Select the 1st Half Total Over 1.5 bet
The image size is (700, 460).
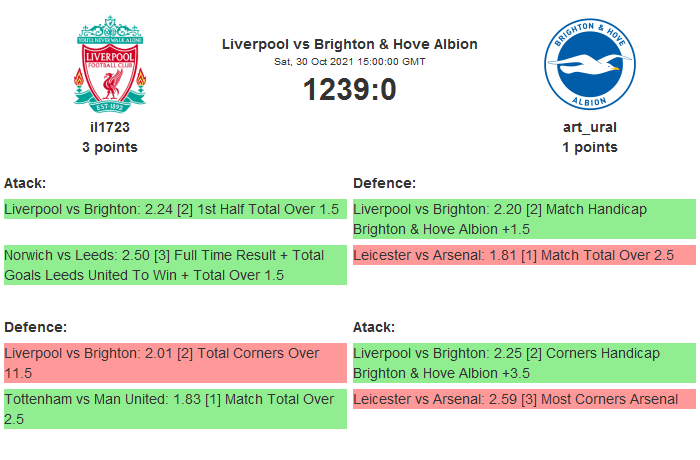click(175, 210)
